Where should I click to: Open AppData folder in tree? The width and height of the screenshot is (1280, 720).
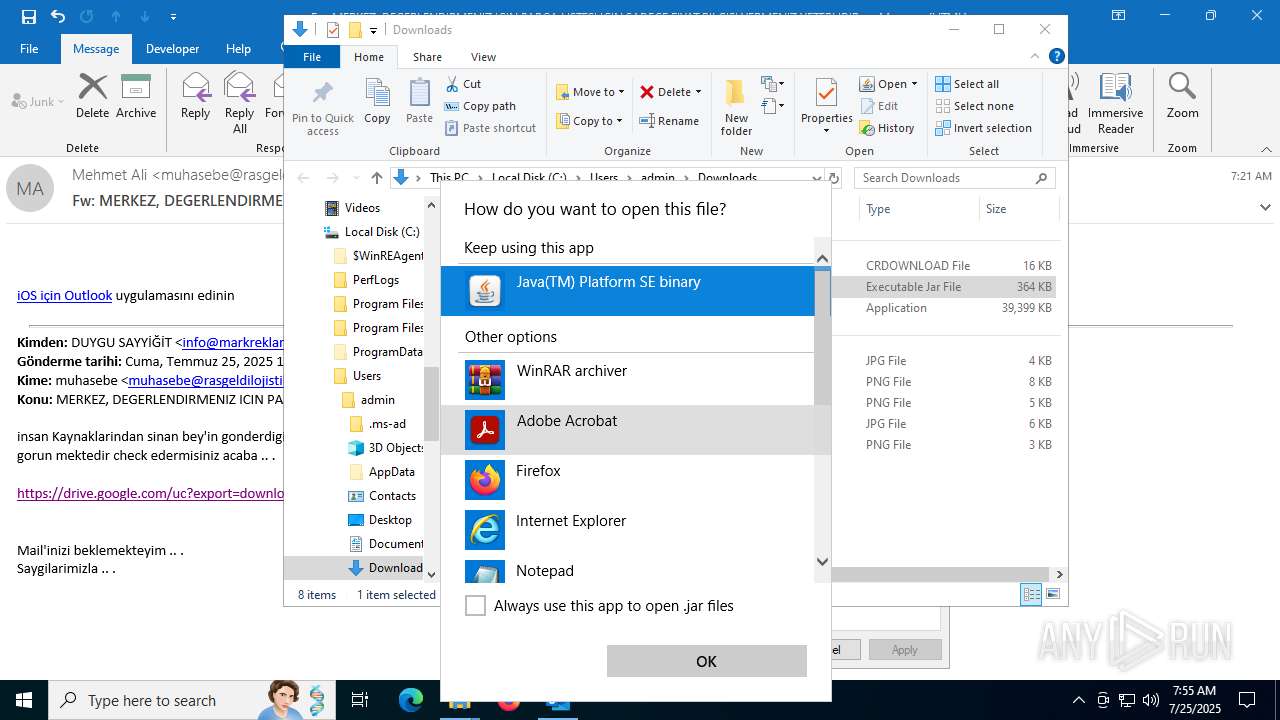tap(391, 472)
